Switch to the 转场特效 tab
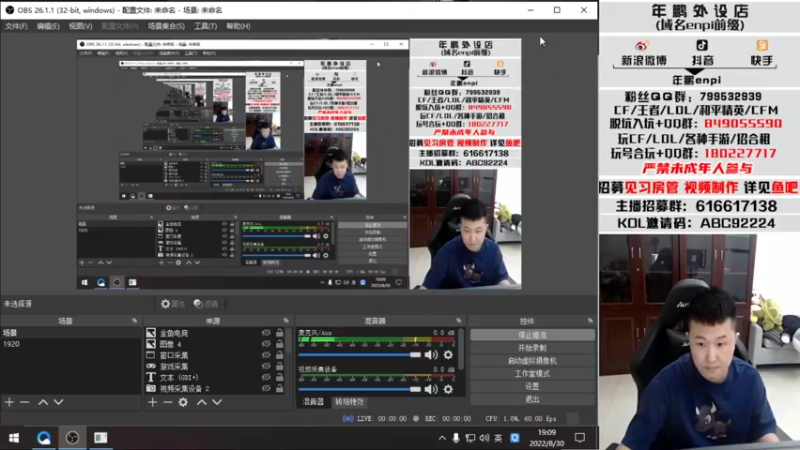The height and width of the screenshot is (450, 800). (x=349, y=402)
